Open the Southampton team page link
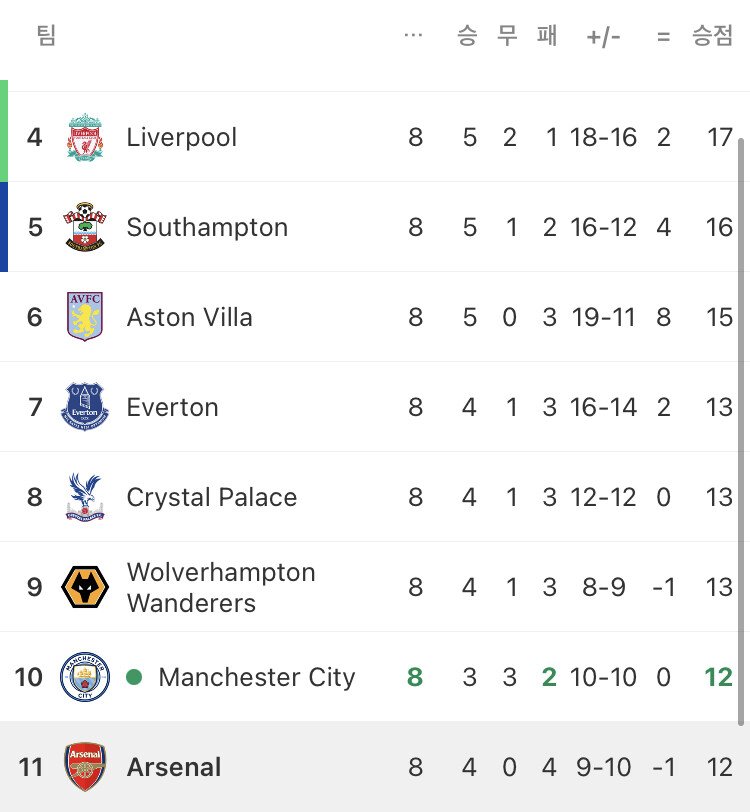Screen dimensions: 750x812 207,227
